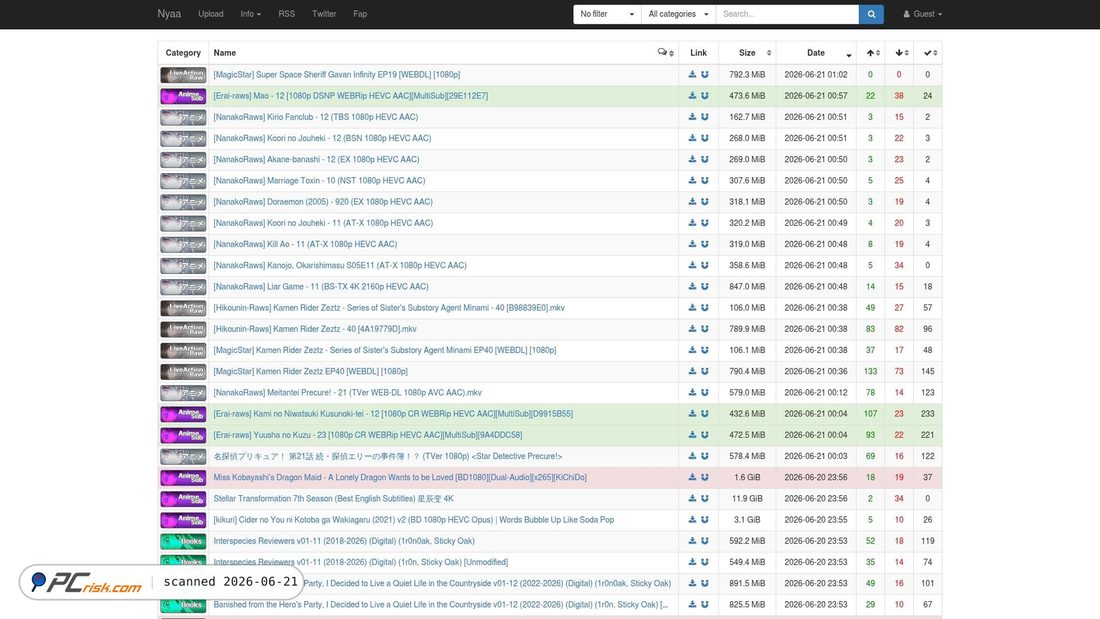Open Kamen Rider Zeztz Substory Agent Minami - 40 mkv

click(389, 307)
